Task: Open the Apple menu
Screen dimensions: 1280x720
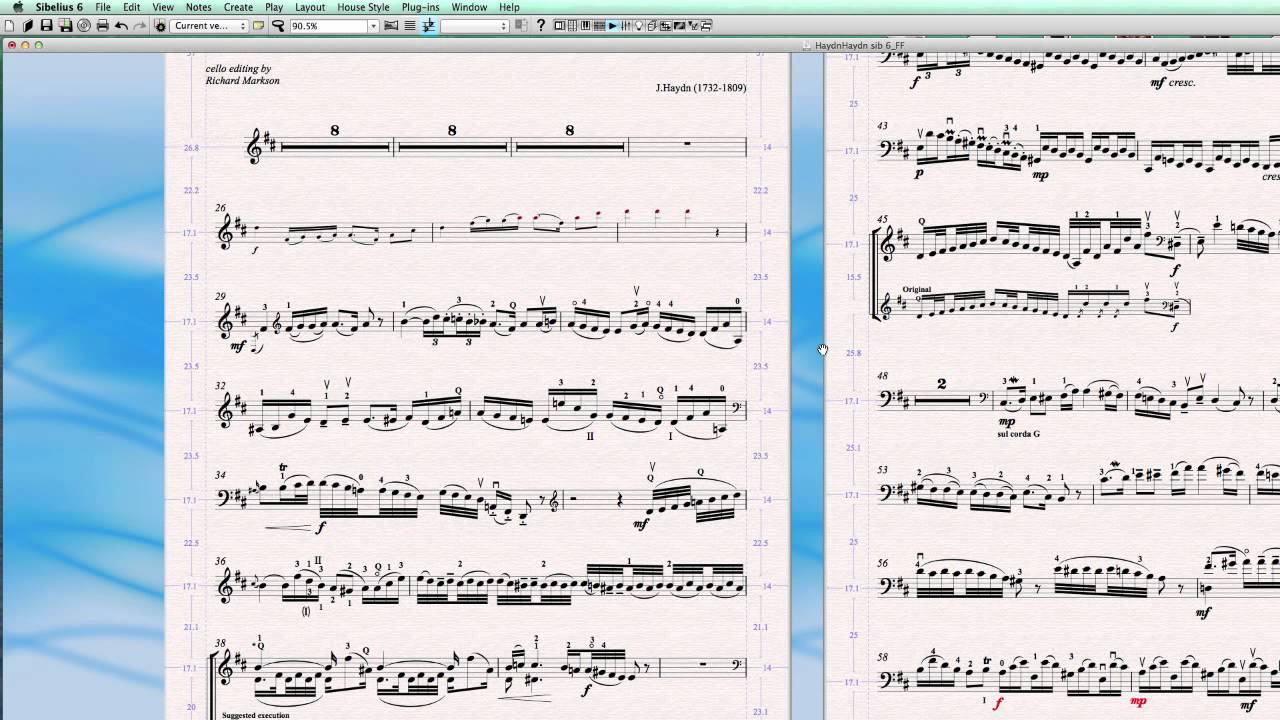Action: 17,7
